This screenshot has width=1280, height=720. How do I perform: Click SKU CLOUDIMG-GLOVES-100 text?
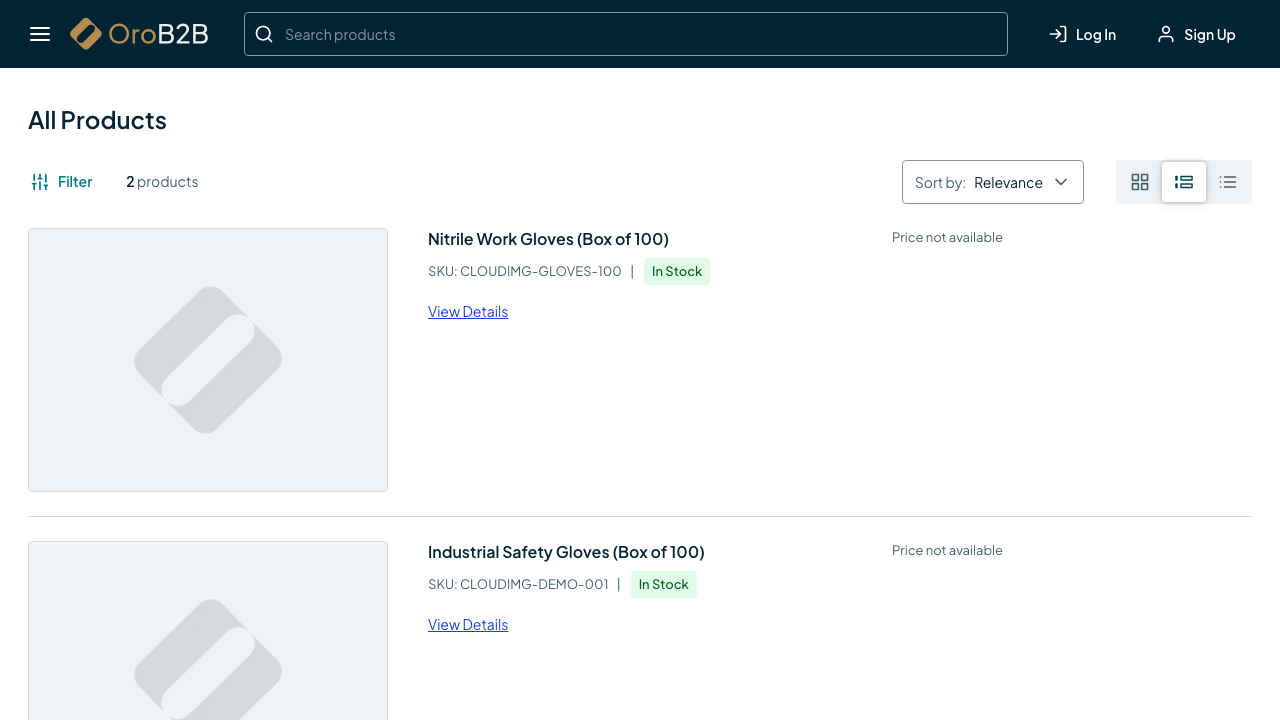coord(525,271)
